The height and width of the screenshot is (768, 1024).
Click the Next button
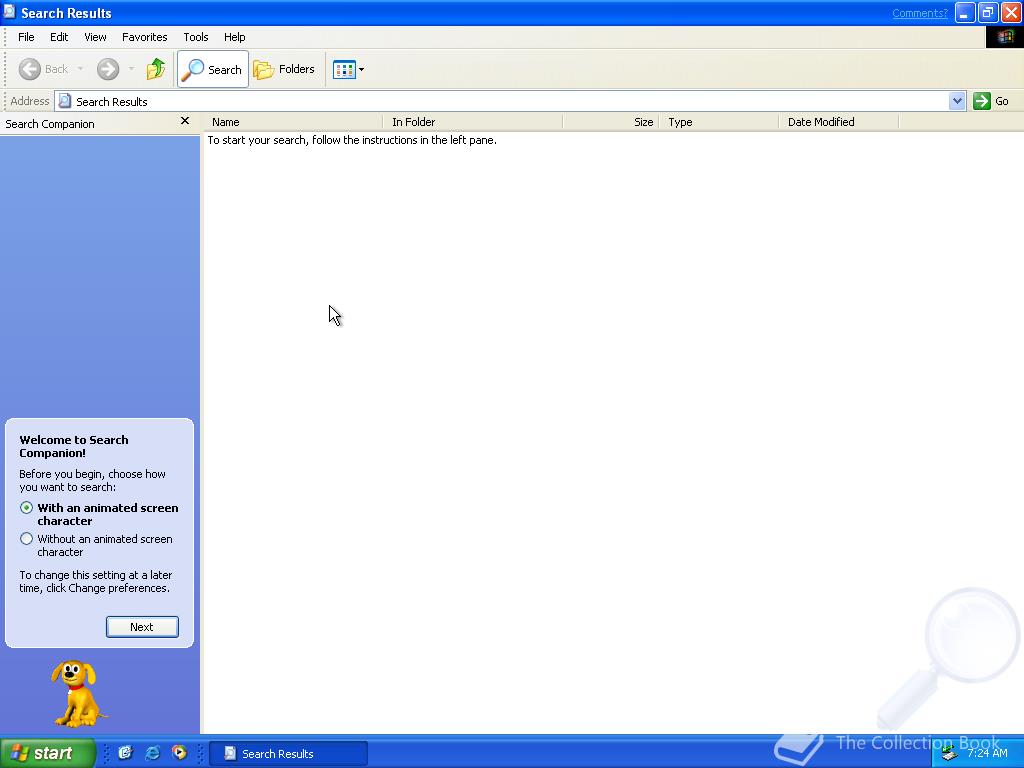[x=142, y=627]
